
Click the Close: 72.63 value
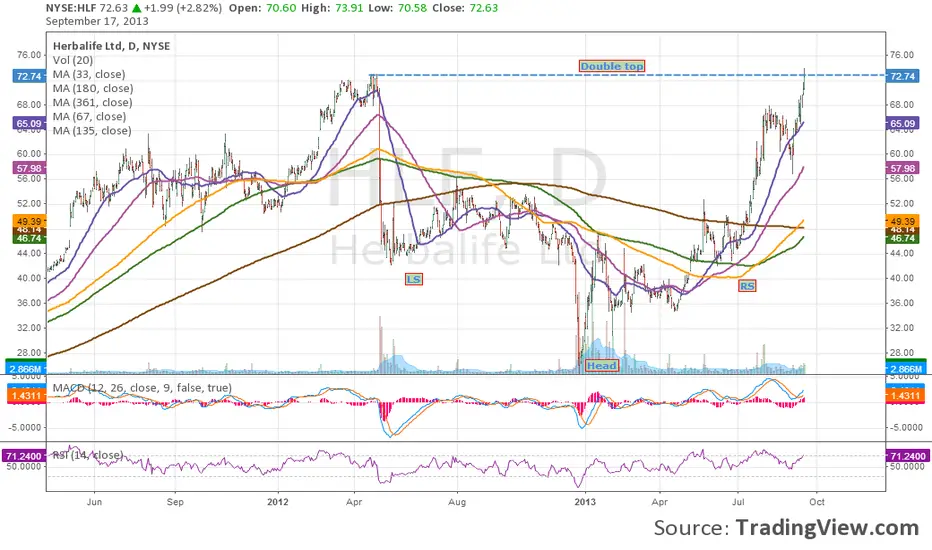[465, 8]
